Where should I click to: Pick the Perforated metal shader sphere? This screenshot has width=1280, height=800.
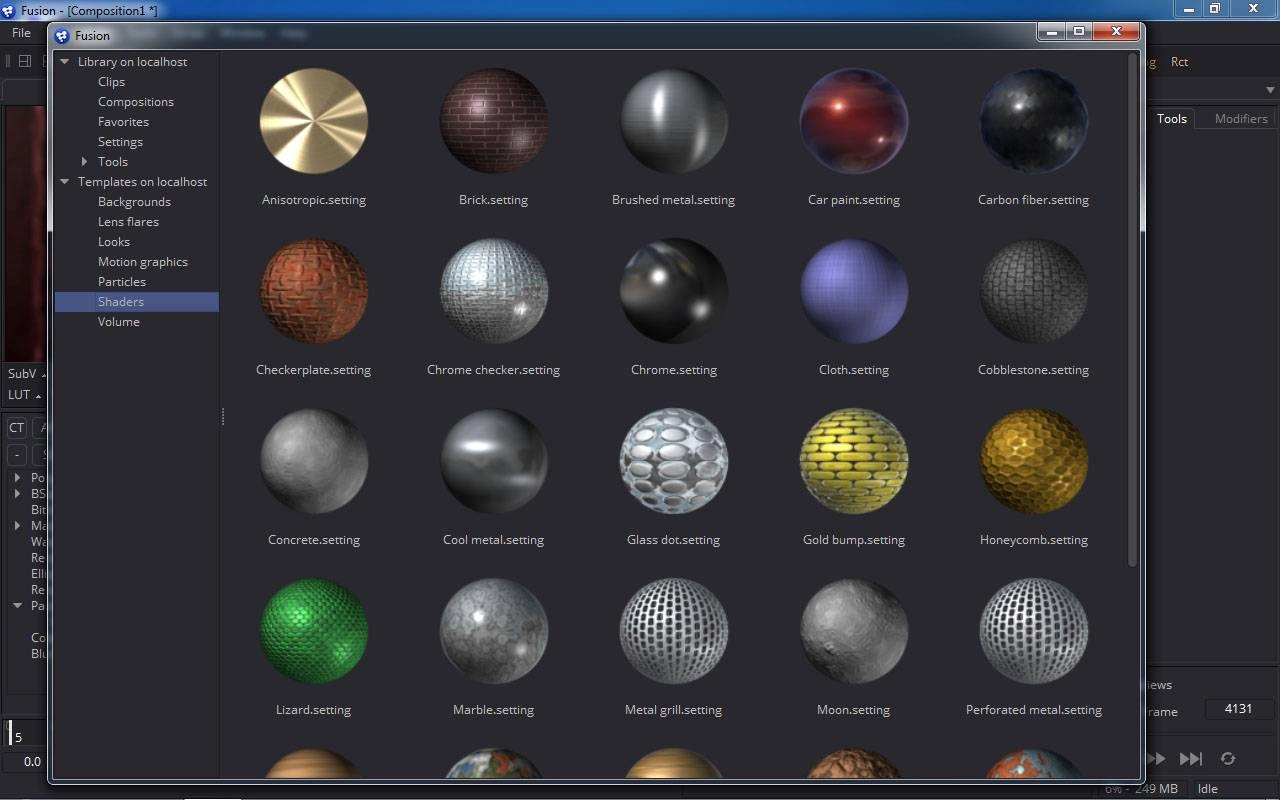pos(1034,631)
